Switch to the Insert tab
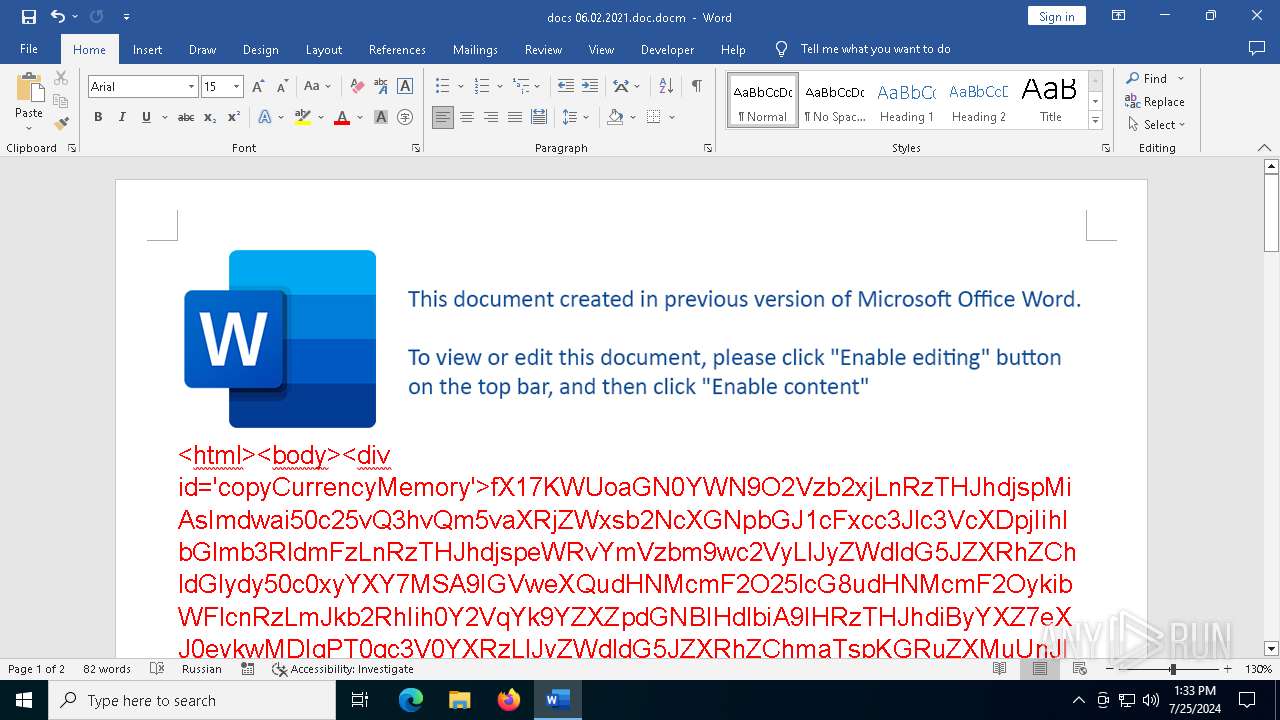This screenshot has width=1280, height=720. click(147, 49)
